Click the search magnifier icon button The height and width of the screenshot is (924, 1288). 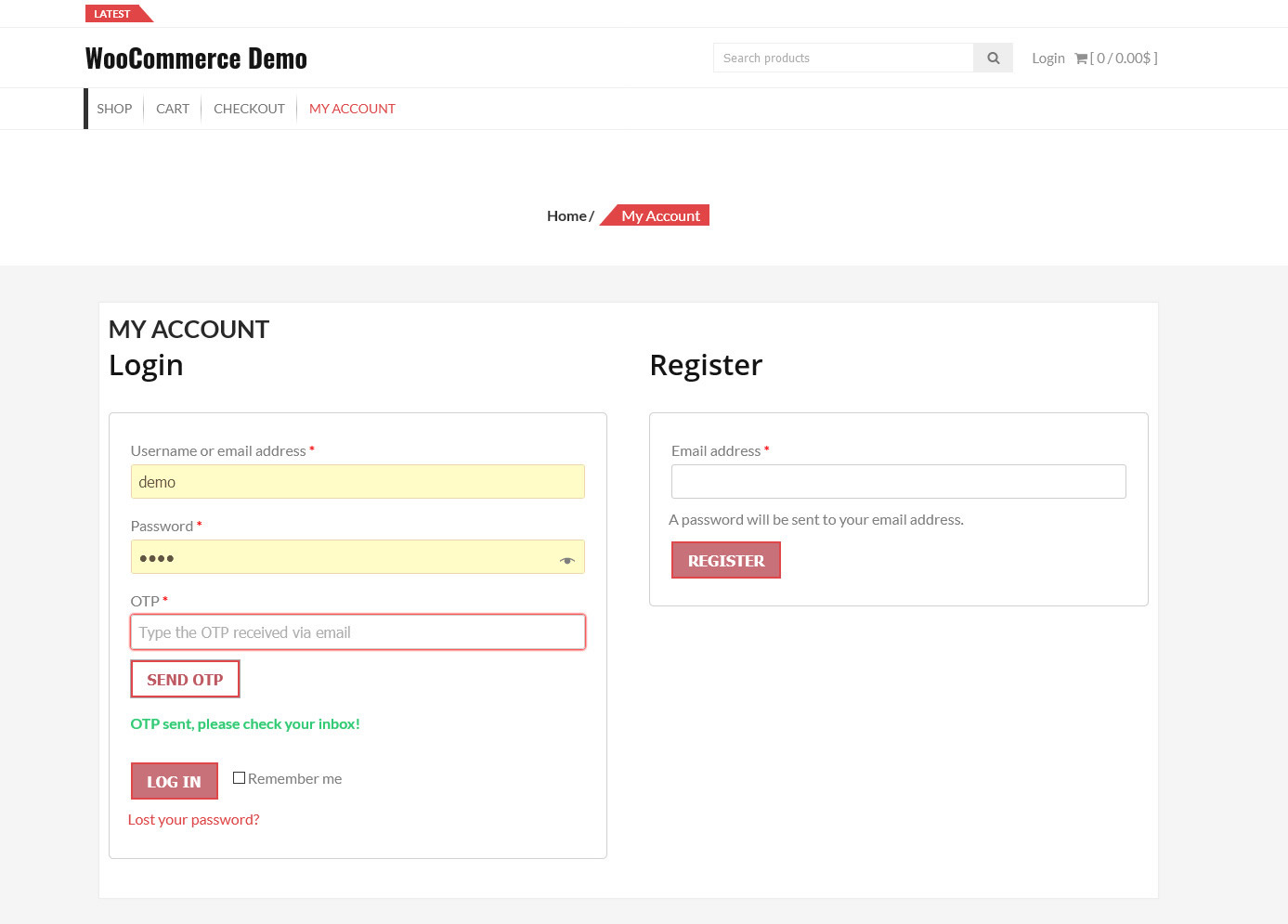click(993, 58)
